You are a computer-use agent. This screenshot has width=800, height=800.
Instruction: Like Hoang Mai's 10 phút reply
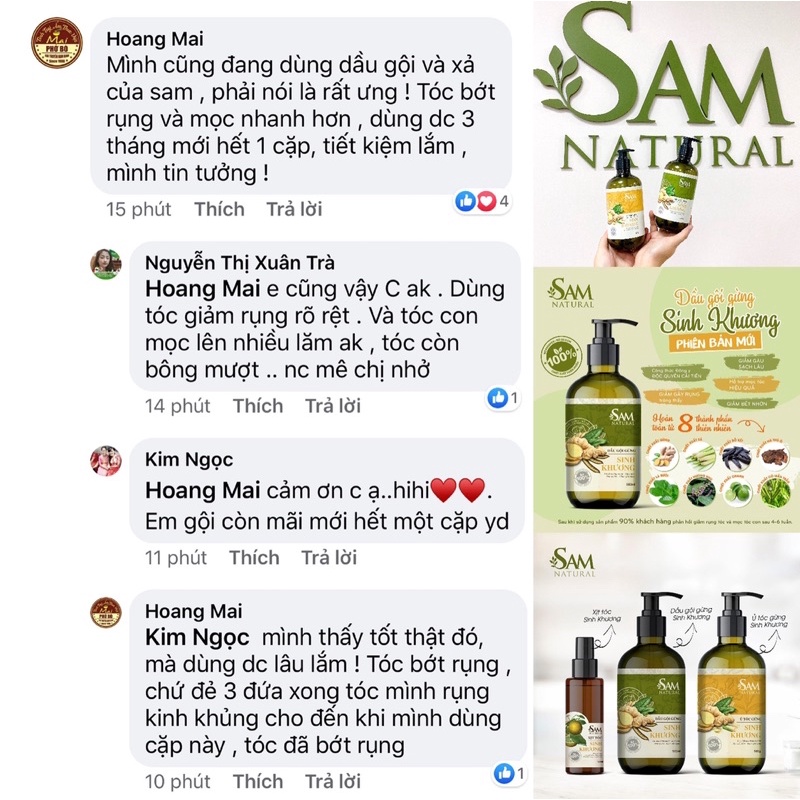click(x=258, y=782)
